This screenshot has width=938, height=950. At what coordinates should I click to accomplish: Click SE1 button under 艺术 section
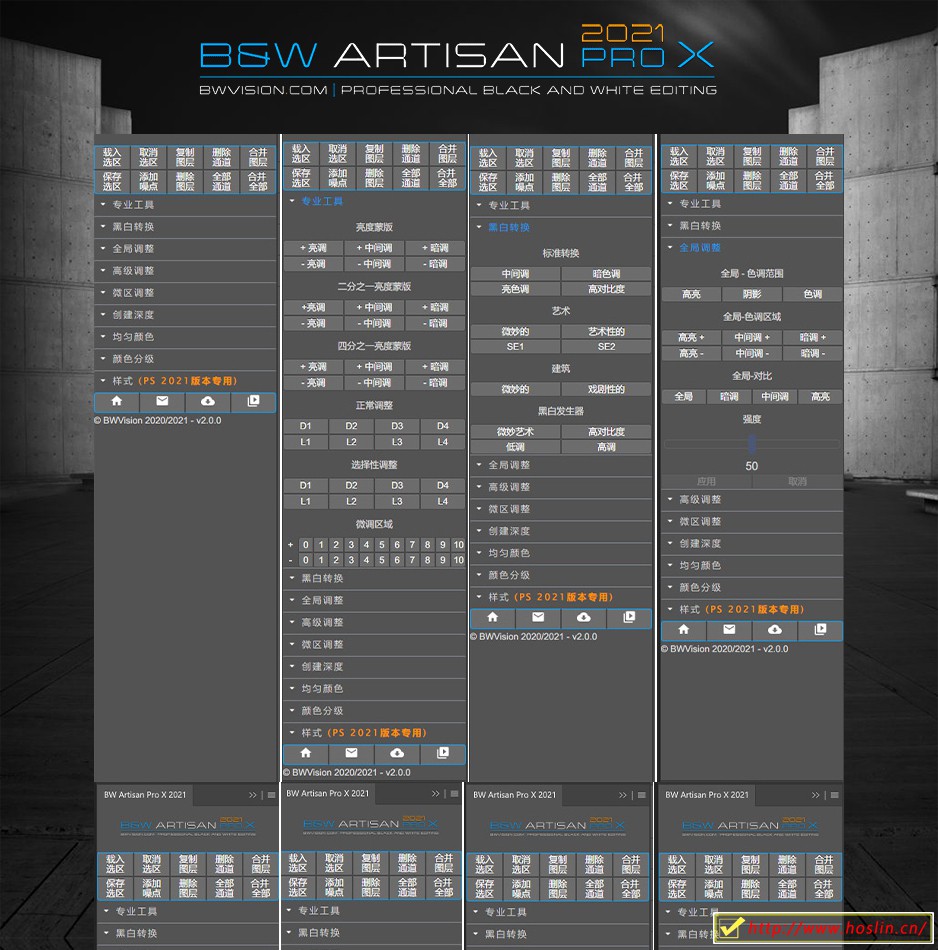[x=515, y=347]
